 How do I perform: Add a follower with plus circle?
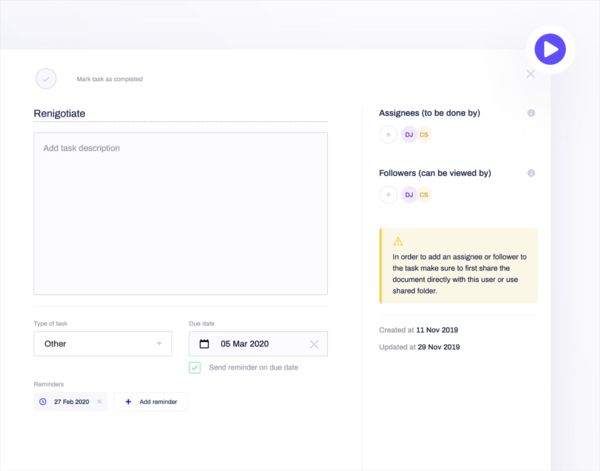(388, 195)
